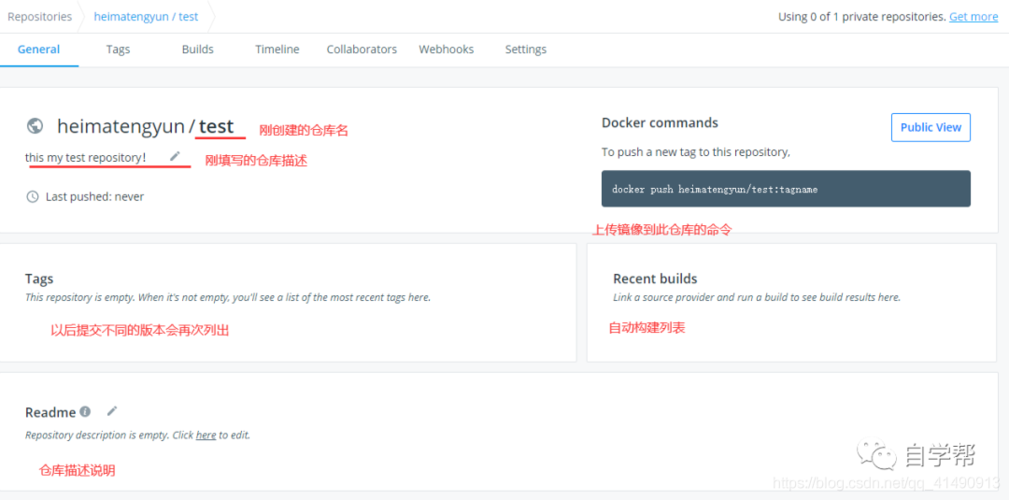Click the 'here' link to edit Readme
This screenshot has width=1009, height=500.
click(206, 435)
